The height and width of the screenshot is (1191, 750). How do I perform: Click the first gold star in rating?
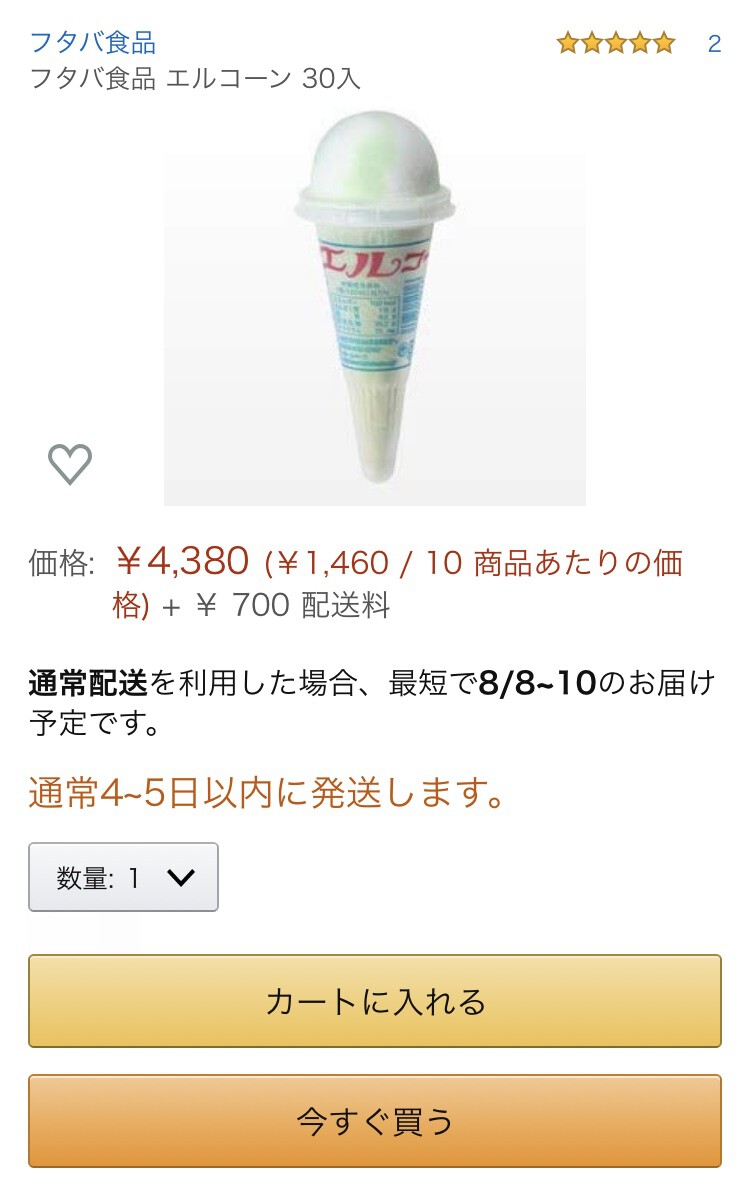tap(568, 43)
